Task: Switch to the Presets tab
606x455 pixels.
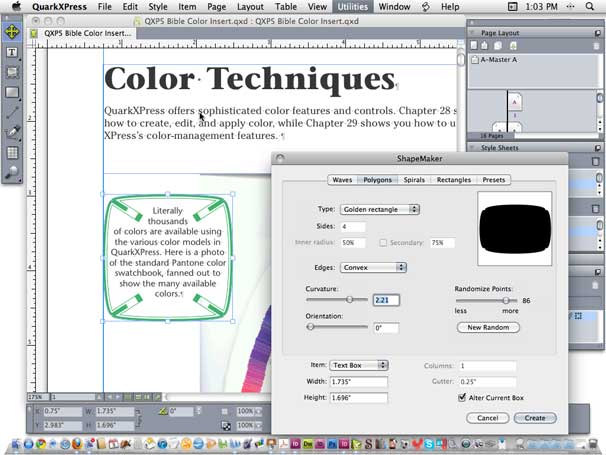Action: [494, 180]
